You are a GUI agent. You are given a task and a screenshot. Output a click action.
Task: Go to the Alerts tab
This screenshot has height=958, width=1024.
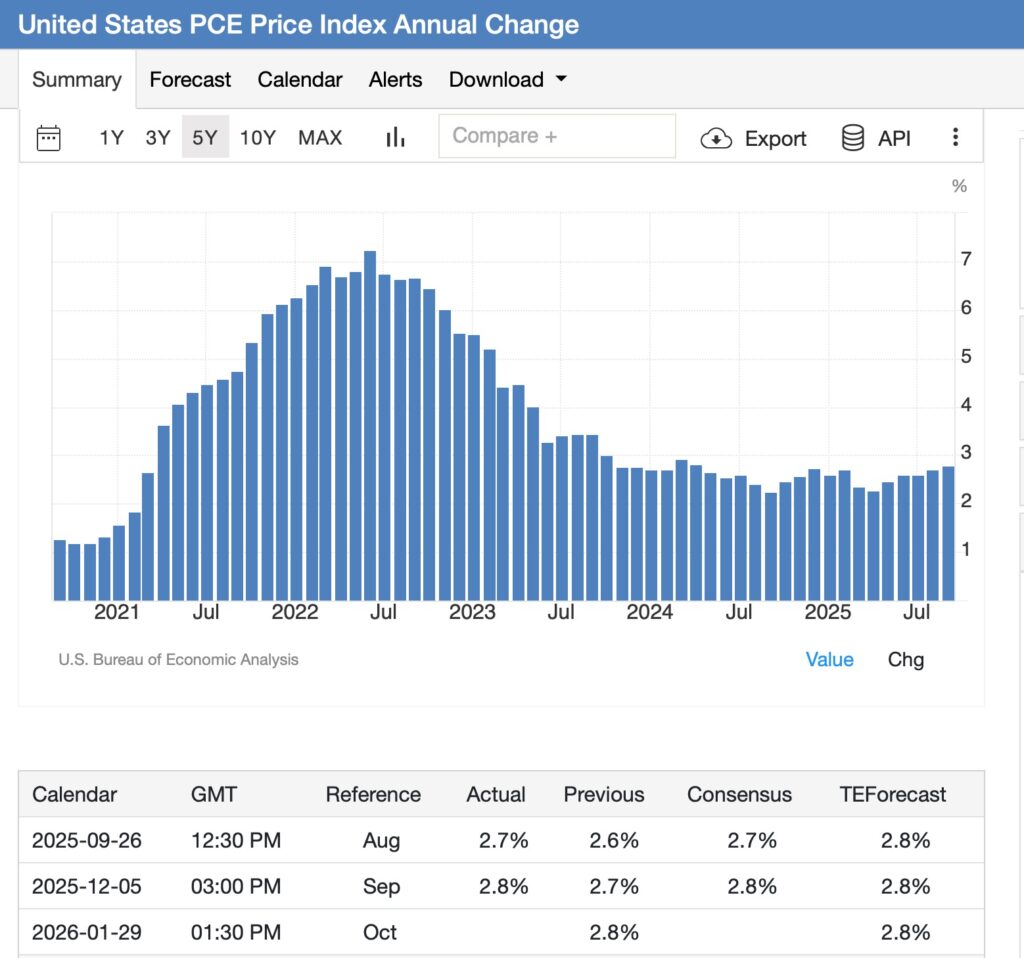pyautogui.click(x=395, y=80)
